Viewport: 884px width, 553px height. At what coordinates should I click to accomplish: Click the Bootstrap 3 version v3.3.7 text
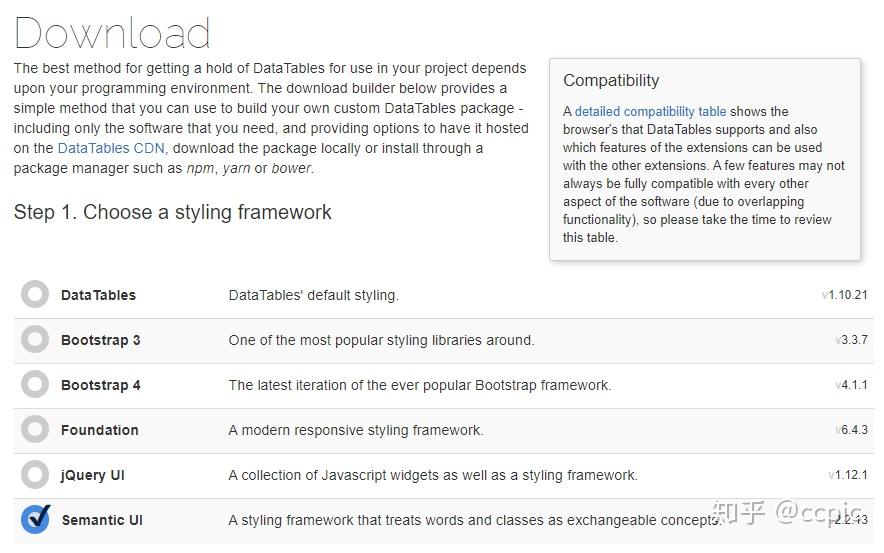pyautogui.click(x=851, y=340)
